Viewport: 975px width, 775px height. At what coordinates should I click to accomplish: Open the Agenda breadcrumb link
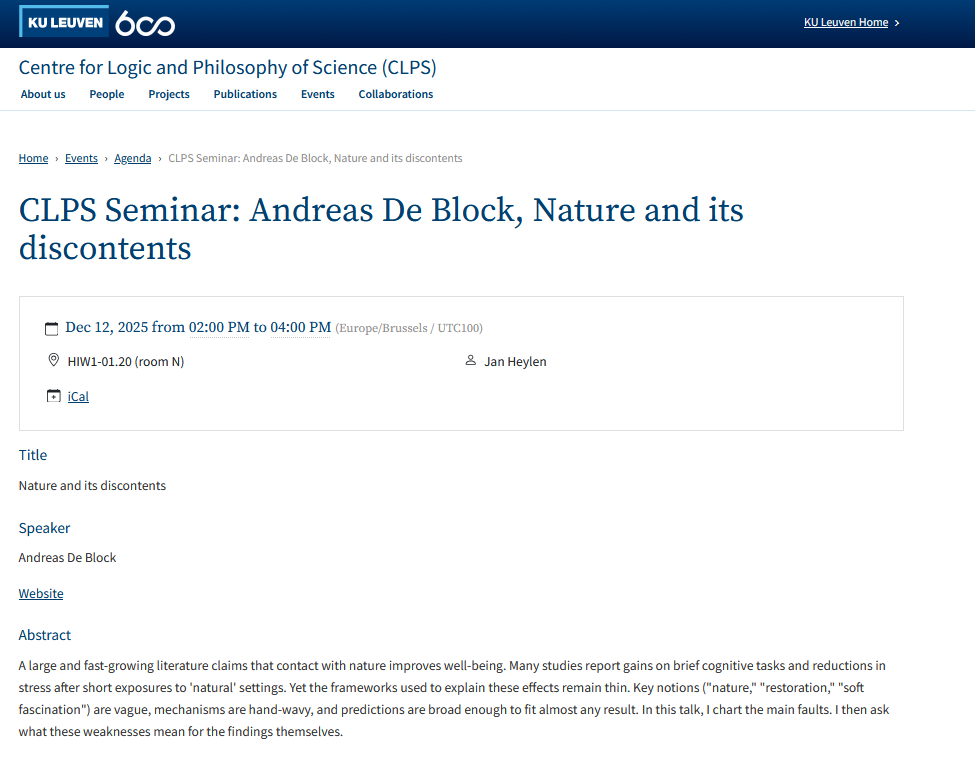click(133, 158)
